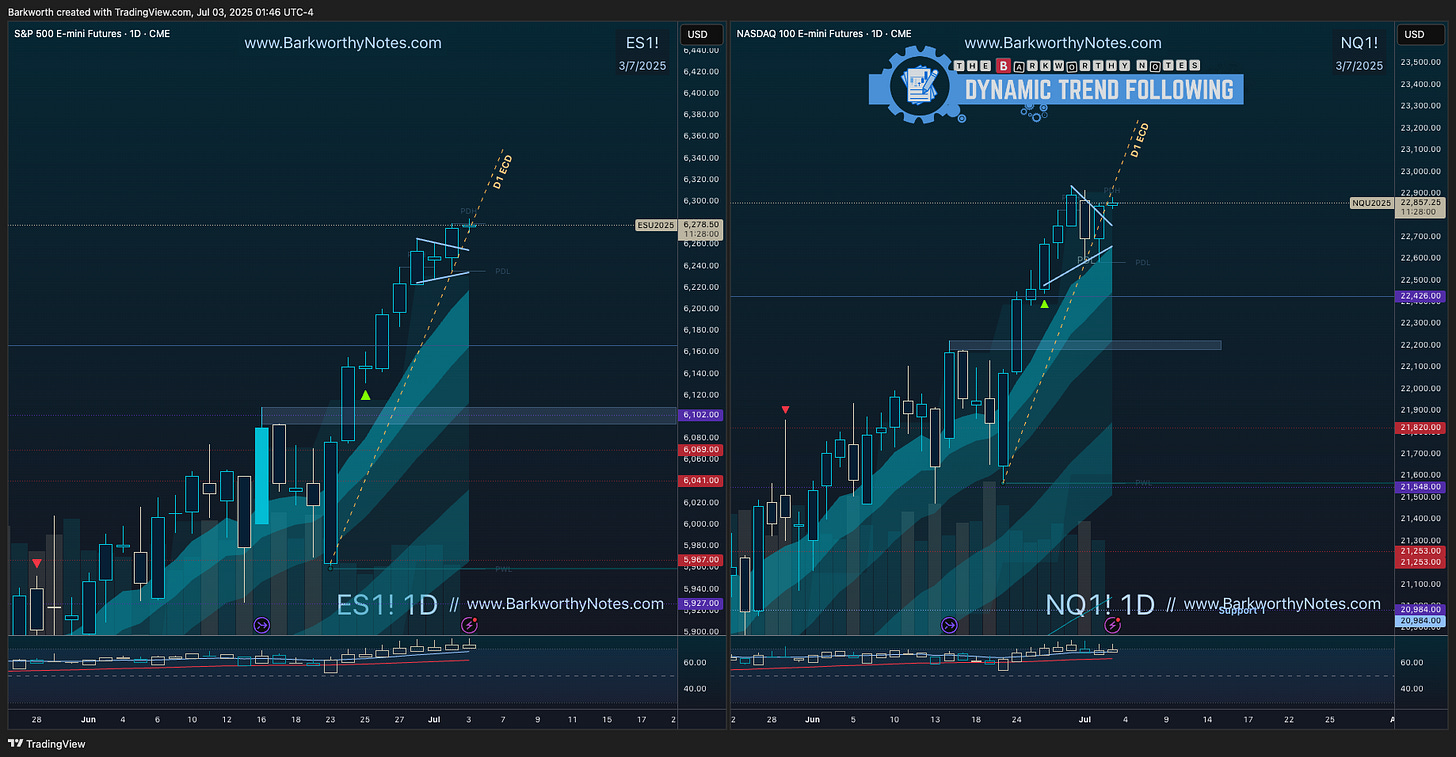Click the contract rollover icon on NQ1! chart
Viewport: 1456px width, 757px height.
click(949, 625)
